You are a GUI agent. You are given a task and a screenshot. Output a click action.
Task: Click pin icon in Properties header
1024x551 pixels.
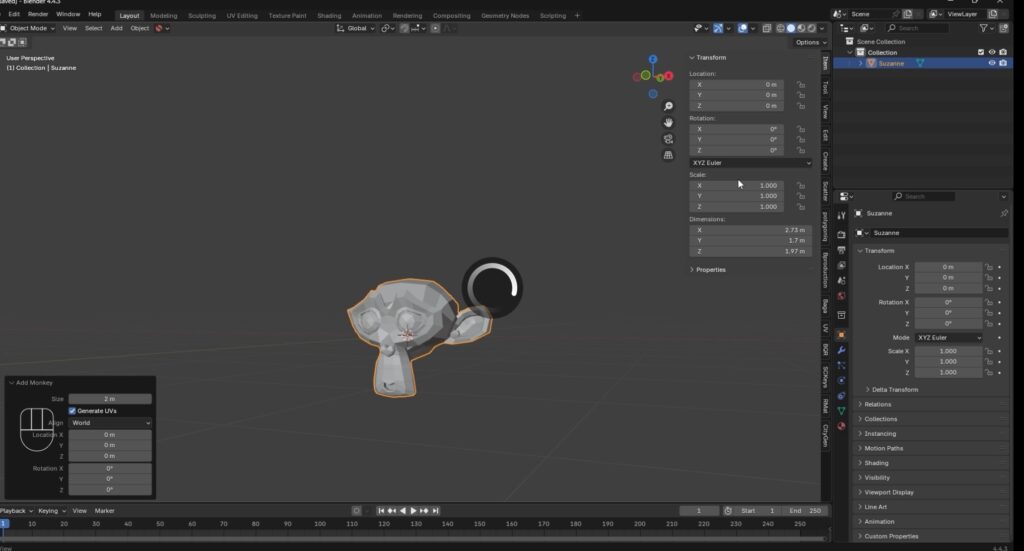1004,213
